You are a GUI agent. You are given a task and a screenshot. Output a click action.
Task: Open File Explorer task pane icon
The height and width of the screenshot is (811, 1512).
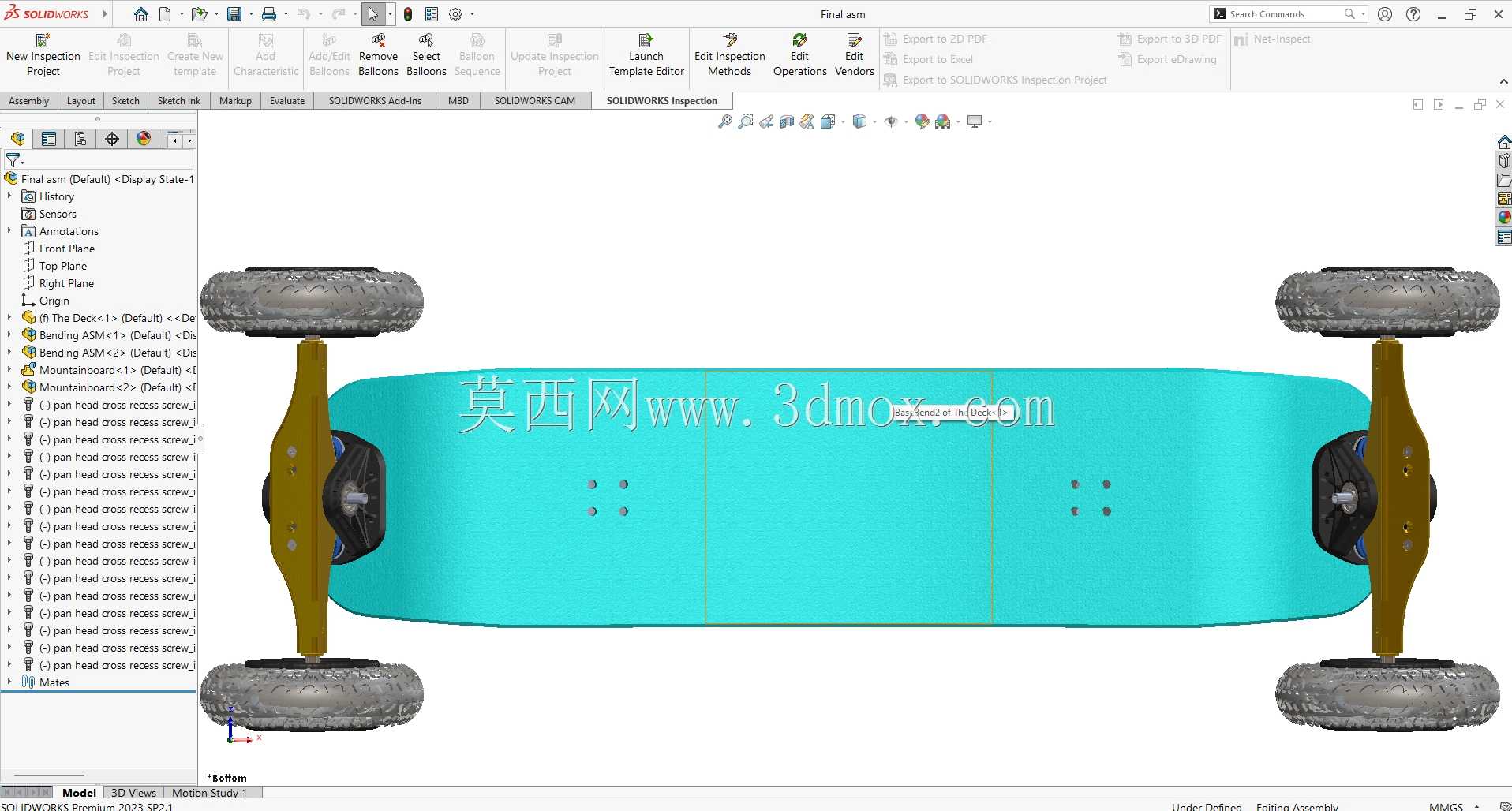point(1504,180)
